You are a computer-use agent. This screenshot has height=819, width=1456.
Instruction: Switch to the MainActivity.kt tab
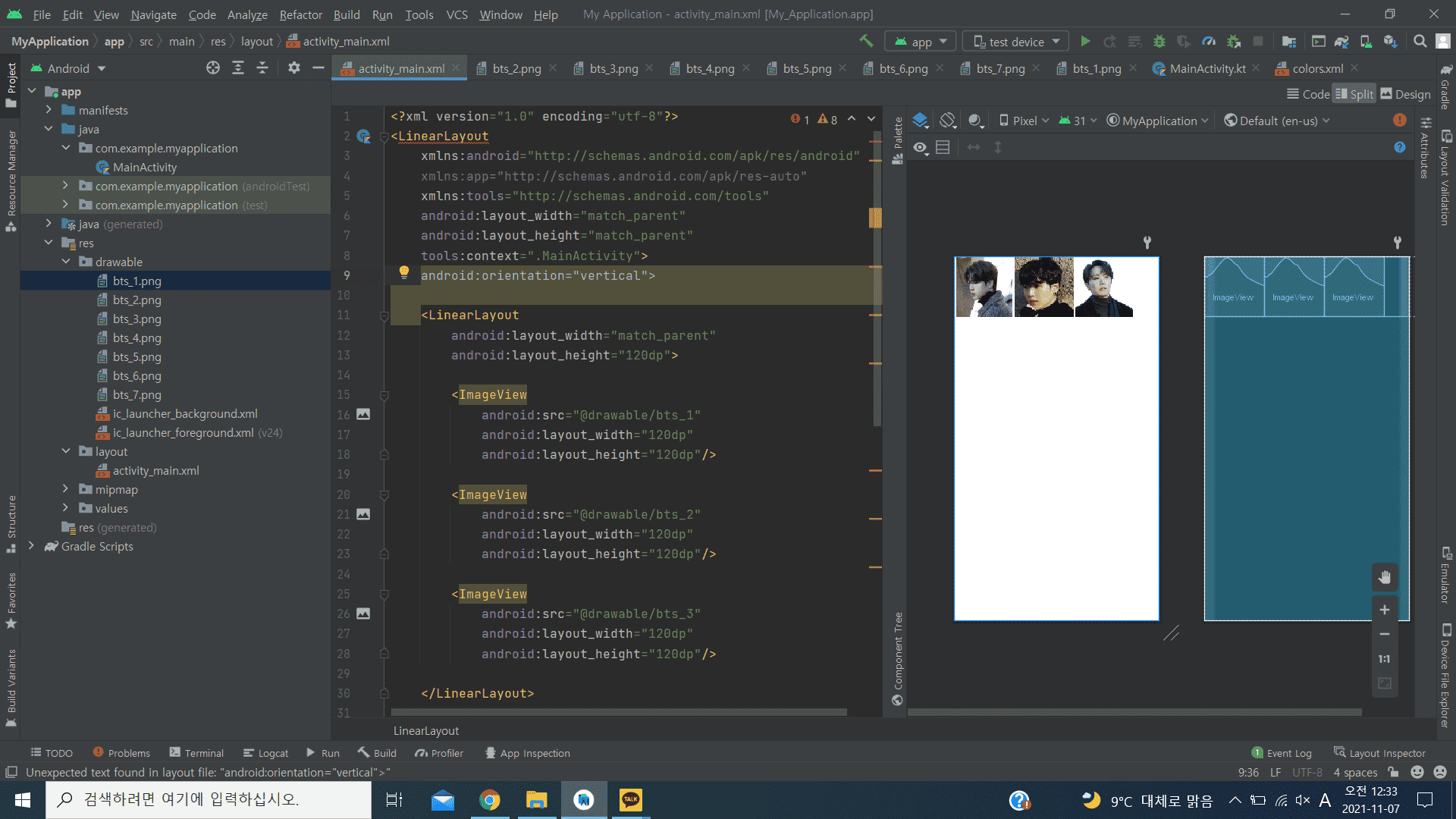tap(1207, 68)
